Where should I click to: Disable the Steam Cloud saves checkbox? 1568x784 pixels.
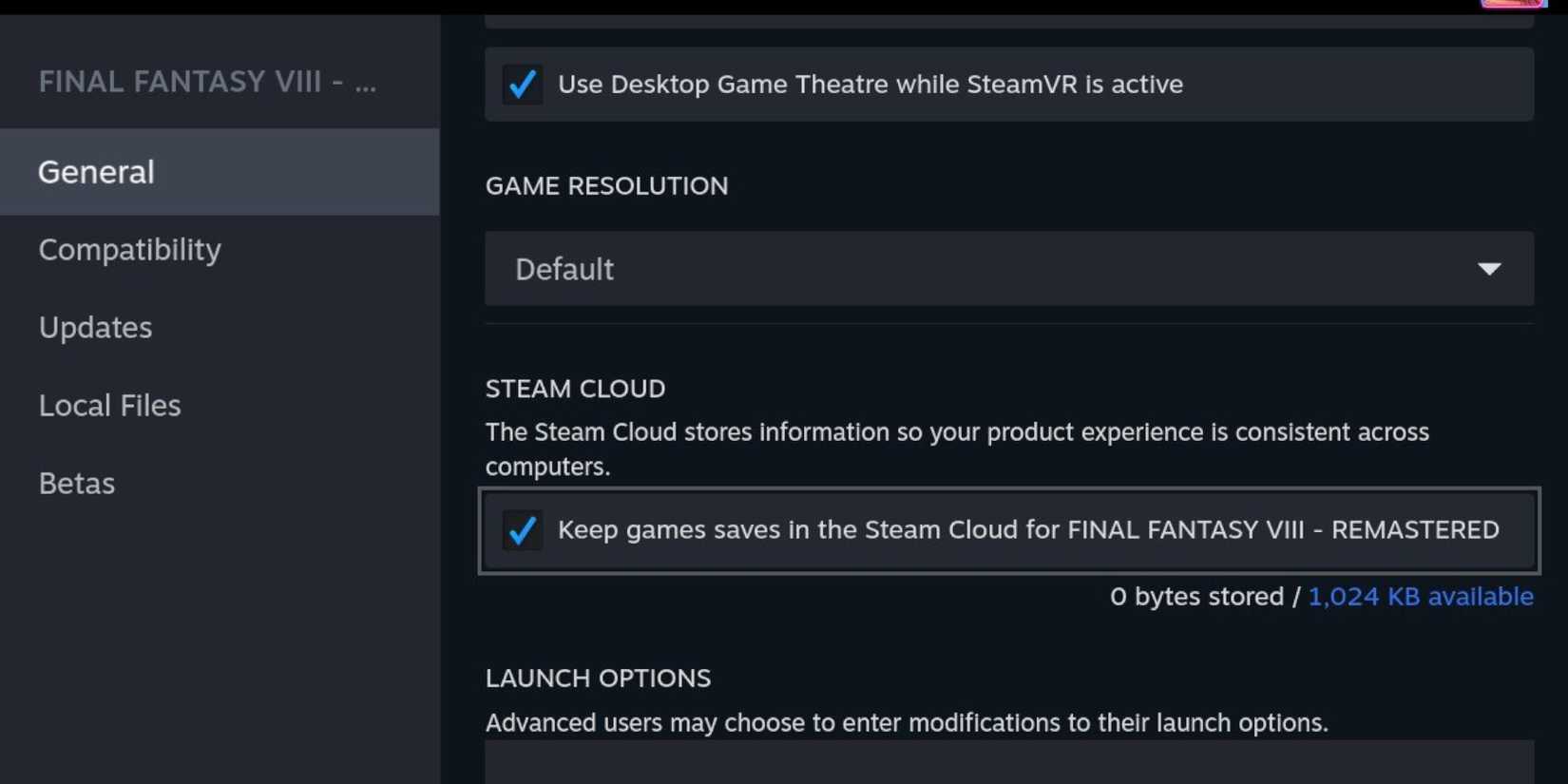tap(523, 530)
